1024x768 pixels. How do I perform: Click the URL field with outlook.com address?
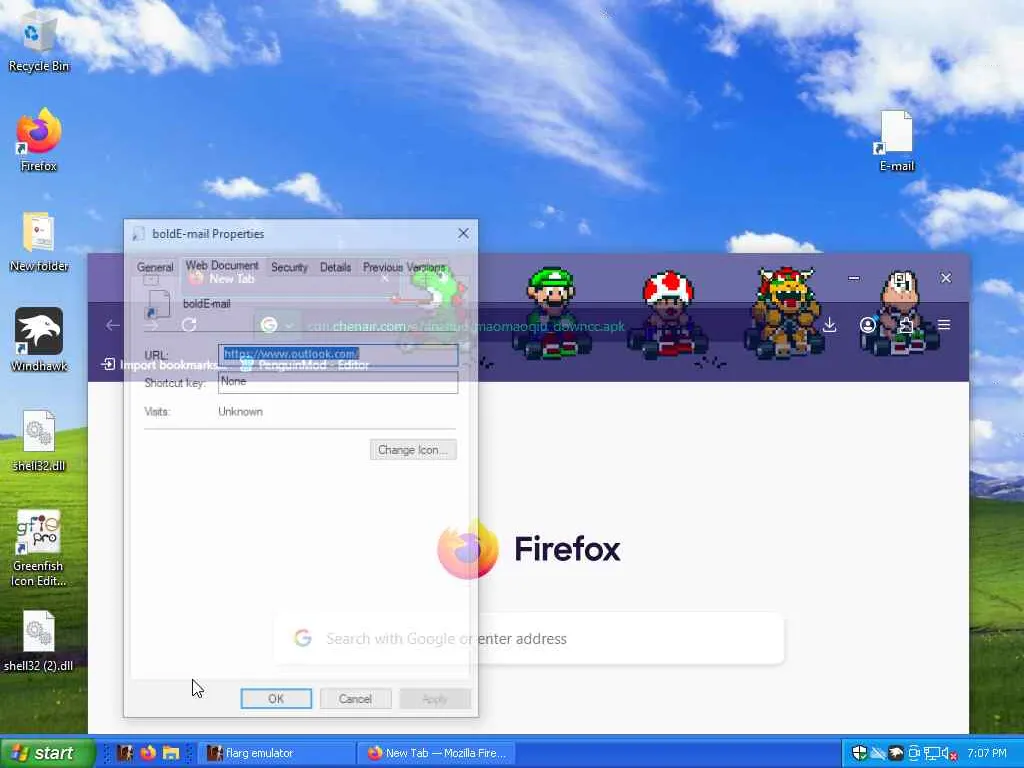(x=338, y=354)
